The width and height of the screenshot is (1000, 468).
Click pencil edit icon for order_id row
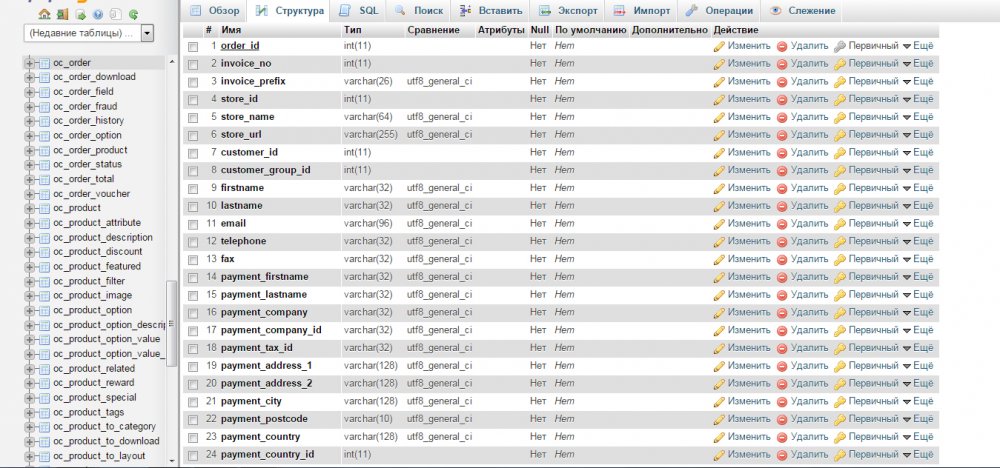(719, 46)
